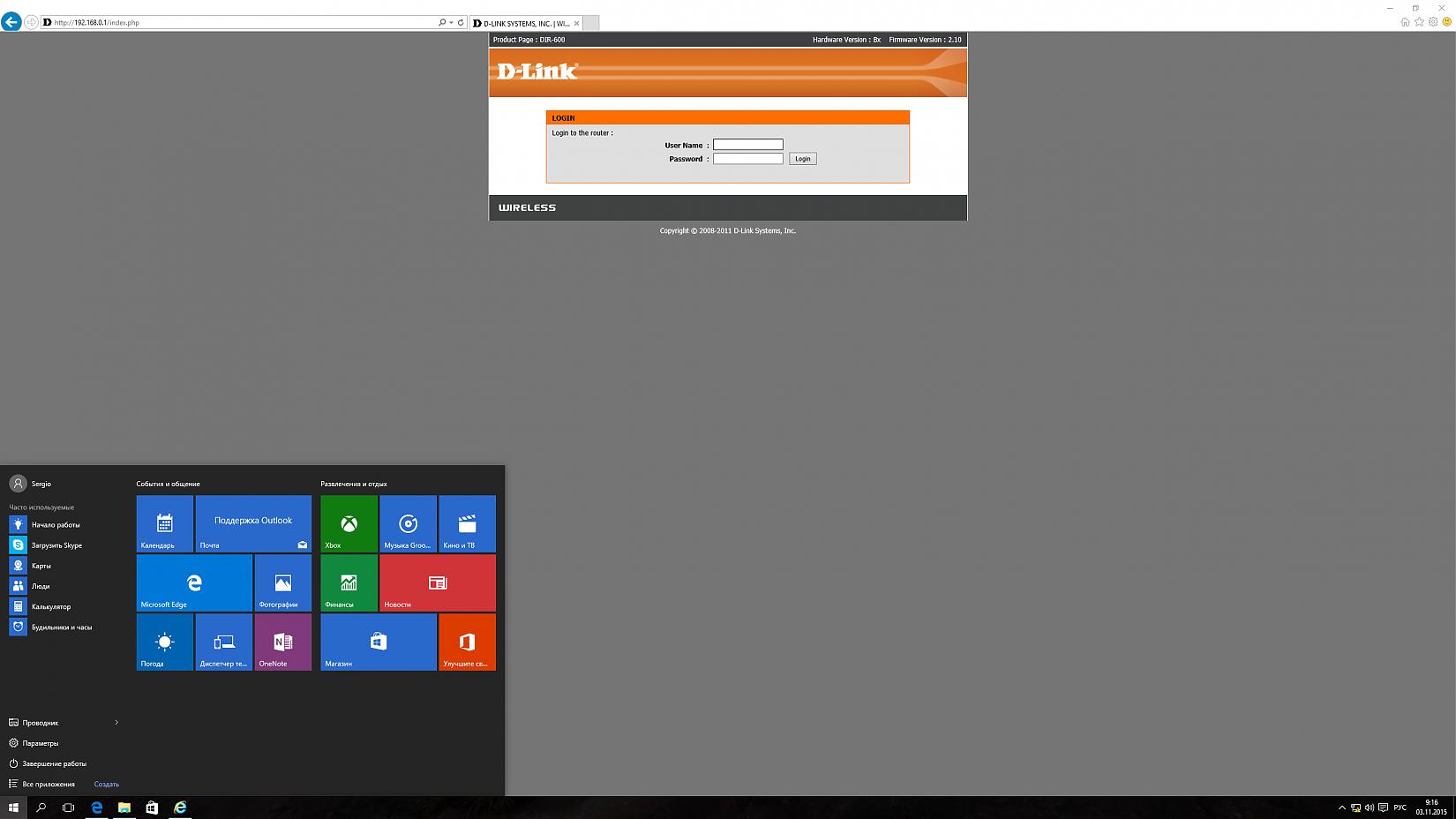The image size is (1456, 819).
Task: Click Internet Explorer icon on taskbar
Action: pos(180,808)
